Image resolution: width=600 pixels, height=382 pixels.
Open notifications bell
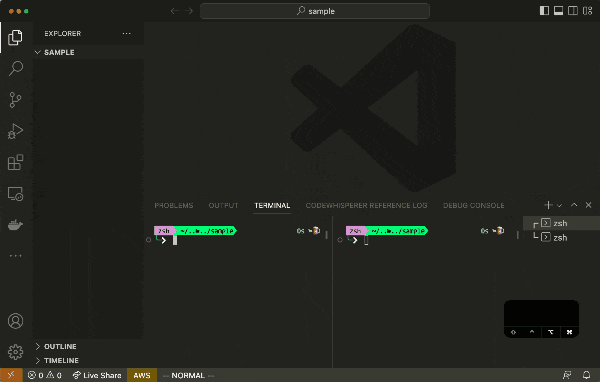click(586, 375)
